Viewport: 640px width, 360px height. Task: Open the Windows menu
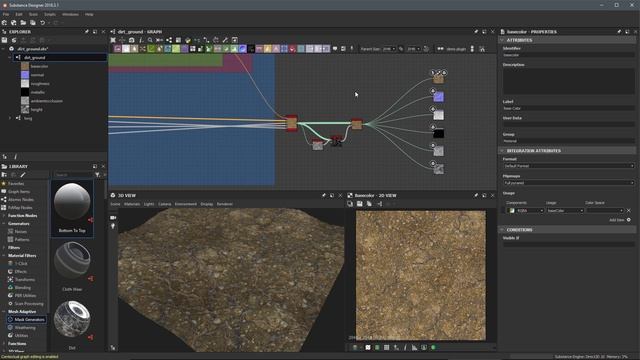point(70,14)
